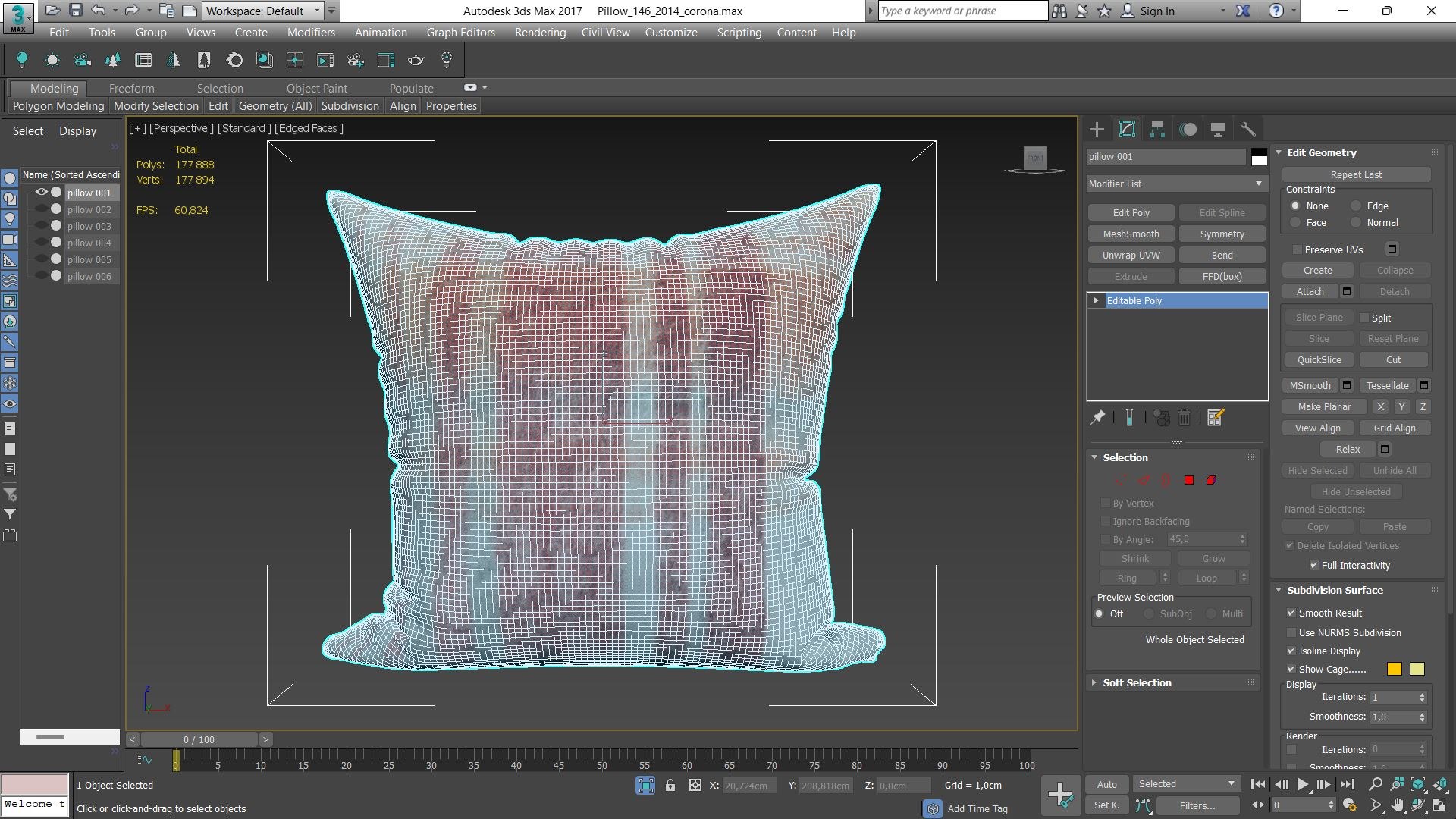Screen dimensions: 1456x819
Task: Select the Normal constraint radio button
Action: point(1356,223)
